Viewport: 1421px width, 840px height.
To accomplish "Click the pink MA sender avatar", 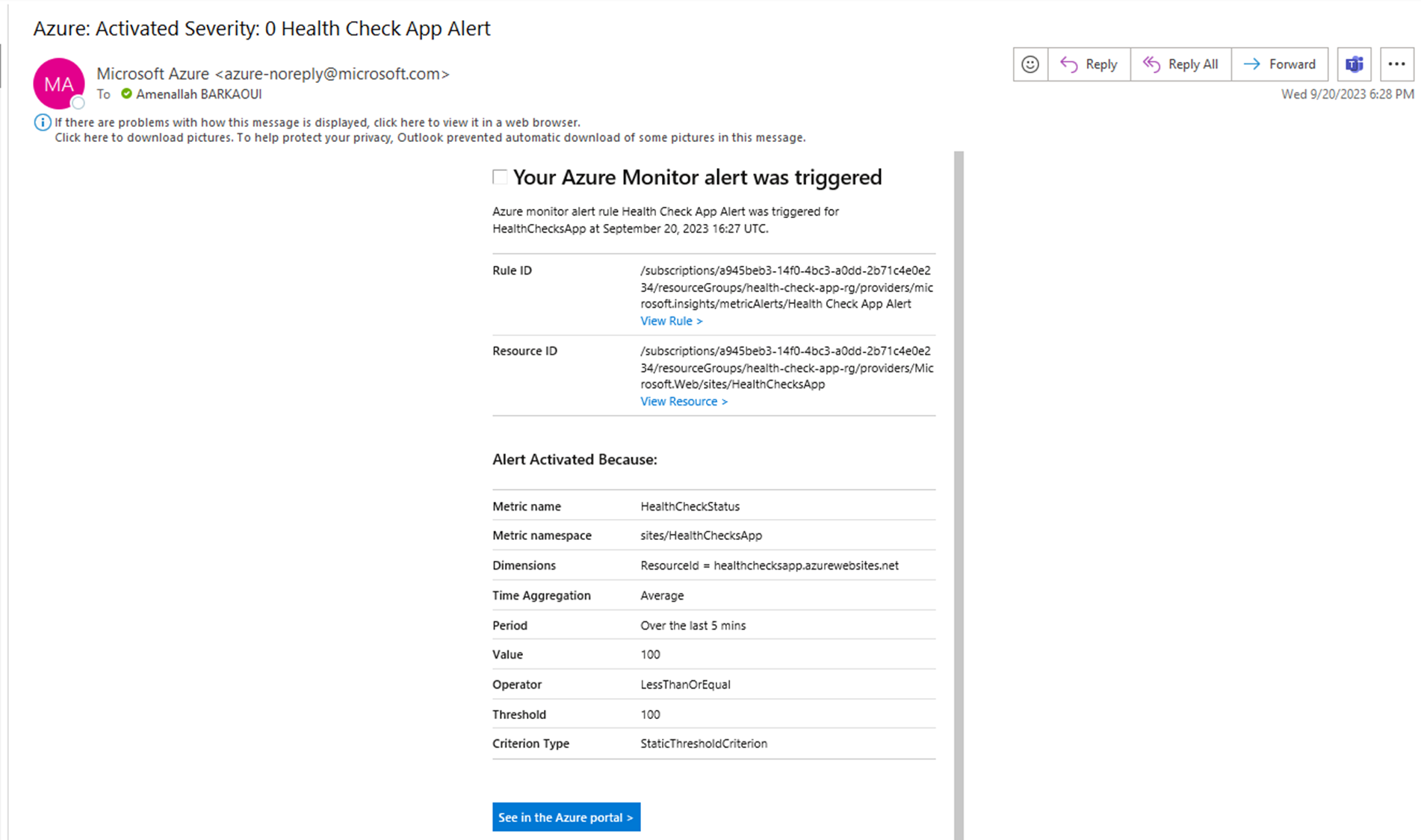I will click(x=58, y=83).
